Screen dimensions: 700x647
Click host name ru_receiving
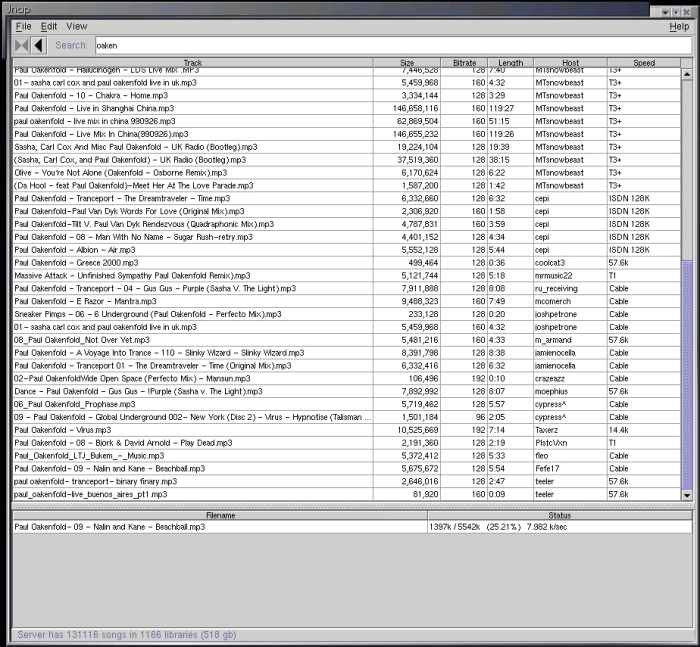[556, 289]
